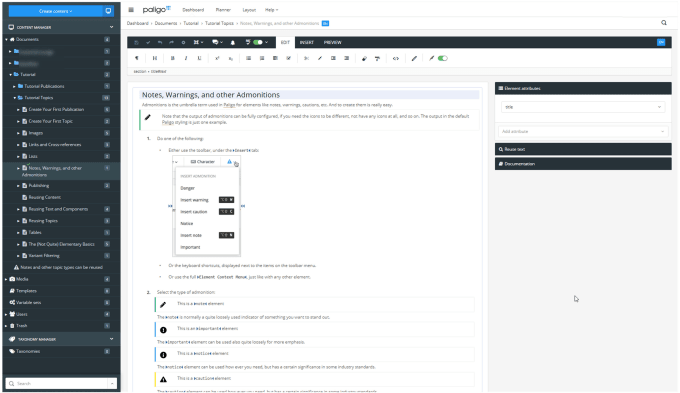This screenshot has width=680, height=393.
Task: Select the Images topic in tree
Action: (36, 133)
